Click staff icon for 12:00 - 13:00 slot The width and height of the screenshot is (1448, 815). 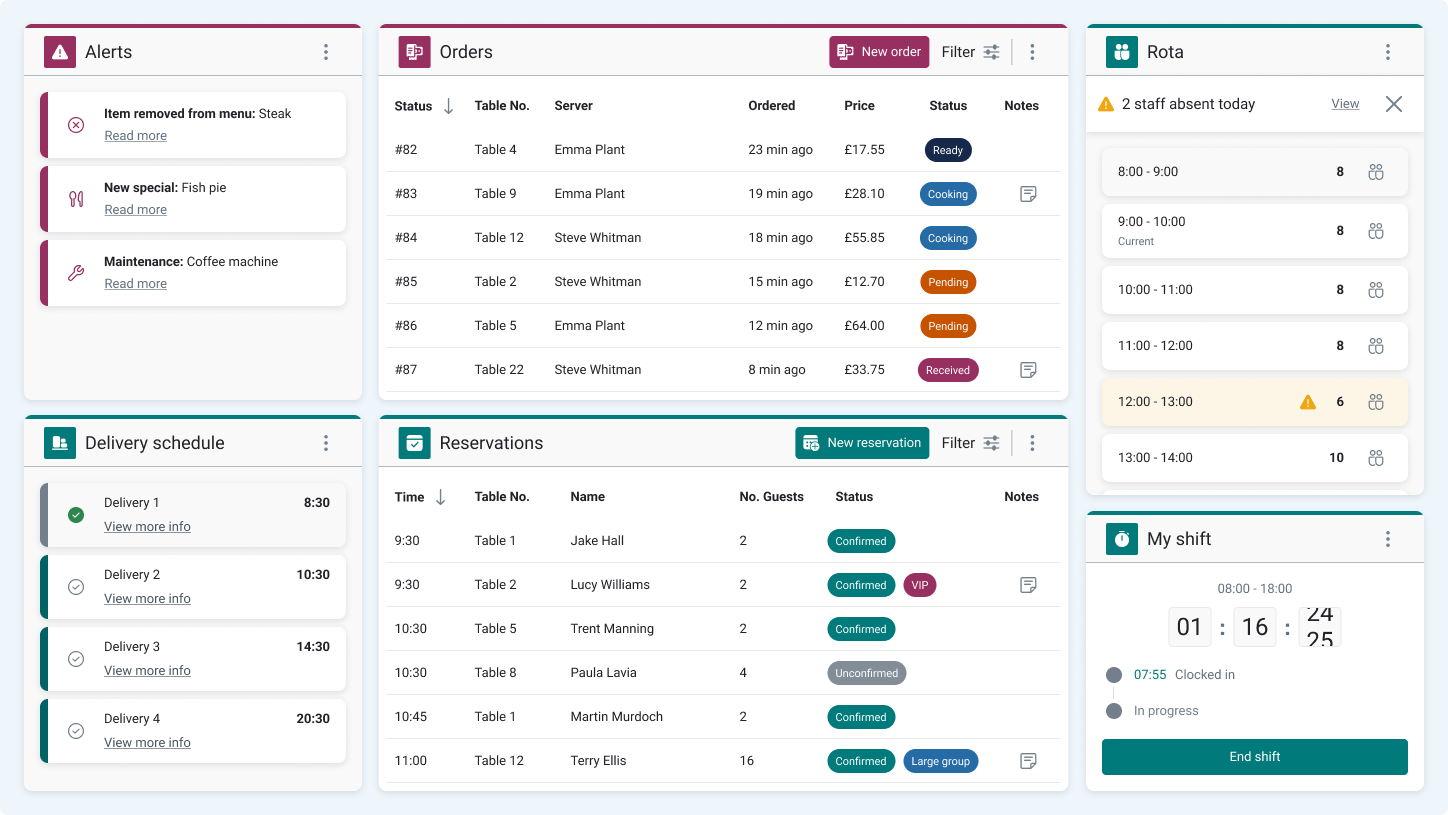[1376, 402]
